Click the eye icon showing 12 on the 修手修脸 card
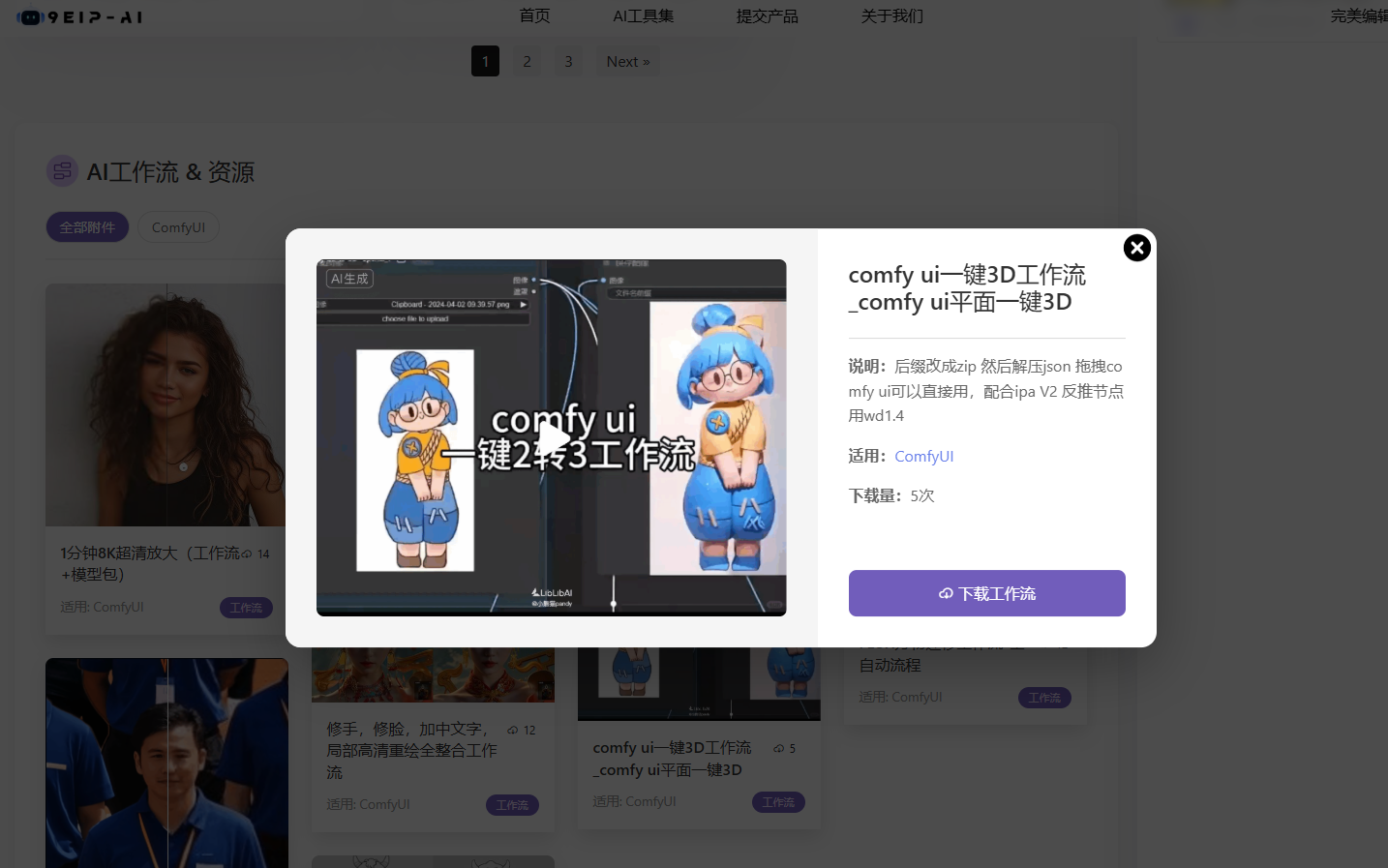1388x868 pixels. click(511, 729)
